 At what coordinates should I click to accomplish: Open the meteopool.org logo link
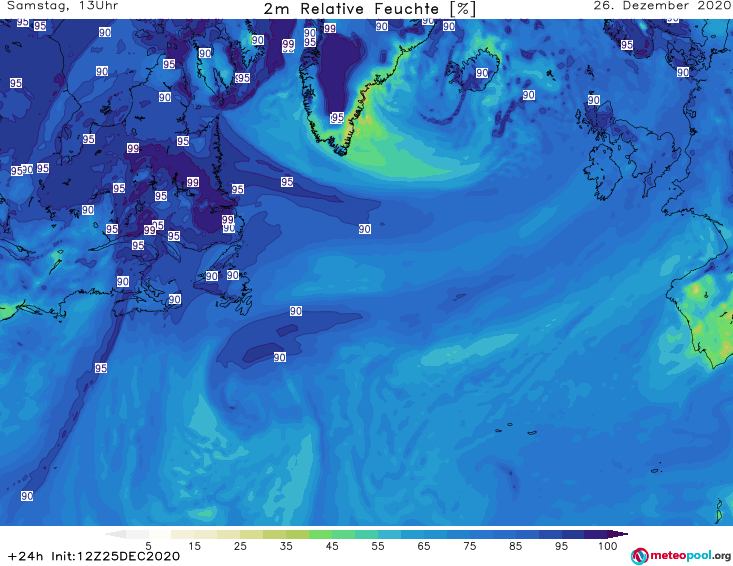(681, 556)
